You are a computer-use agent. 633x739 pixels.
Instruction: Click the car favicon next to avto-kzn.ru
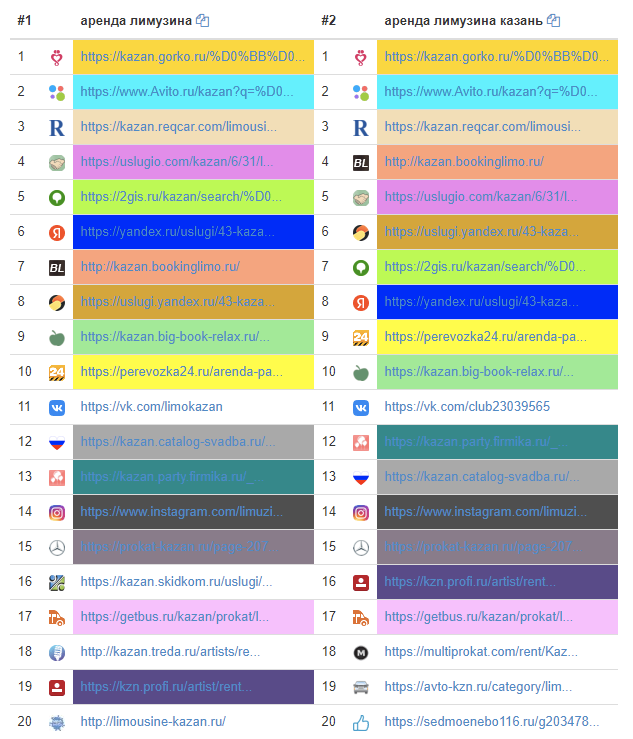pos(361,687)
